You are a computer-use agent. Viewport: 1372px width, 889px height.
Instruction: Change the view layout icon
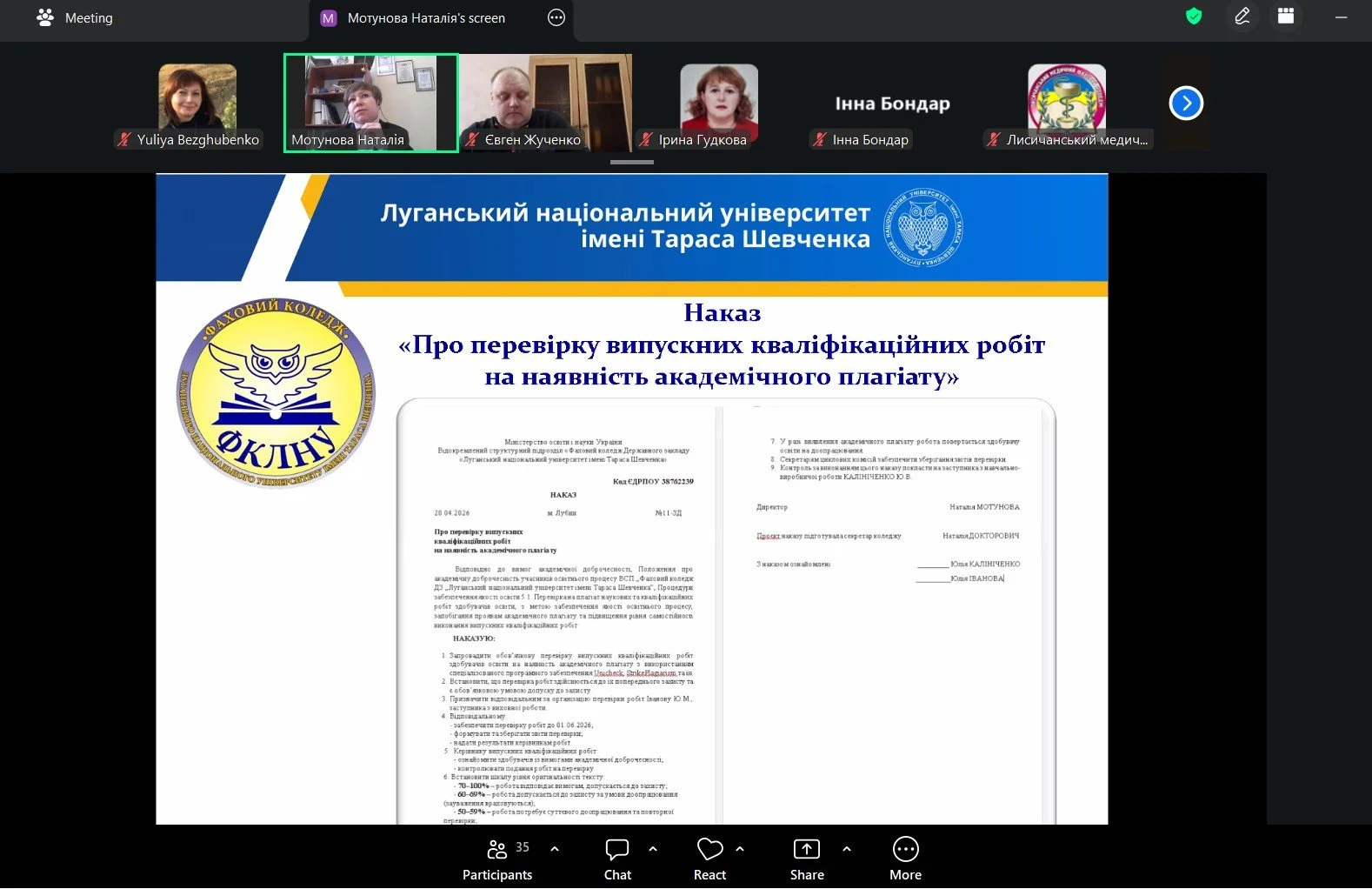(1286, 16)
